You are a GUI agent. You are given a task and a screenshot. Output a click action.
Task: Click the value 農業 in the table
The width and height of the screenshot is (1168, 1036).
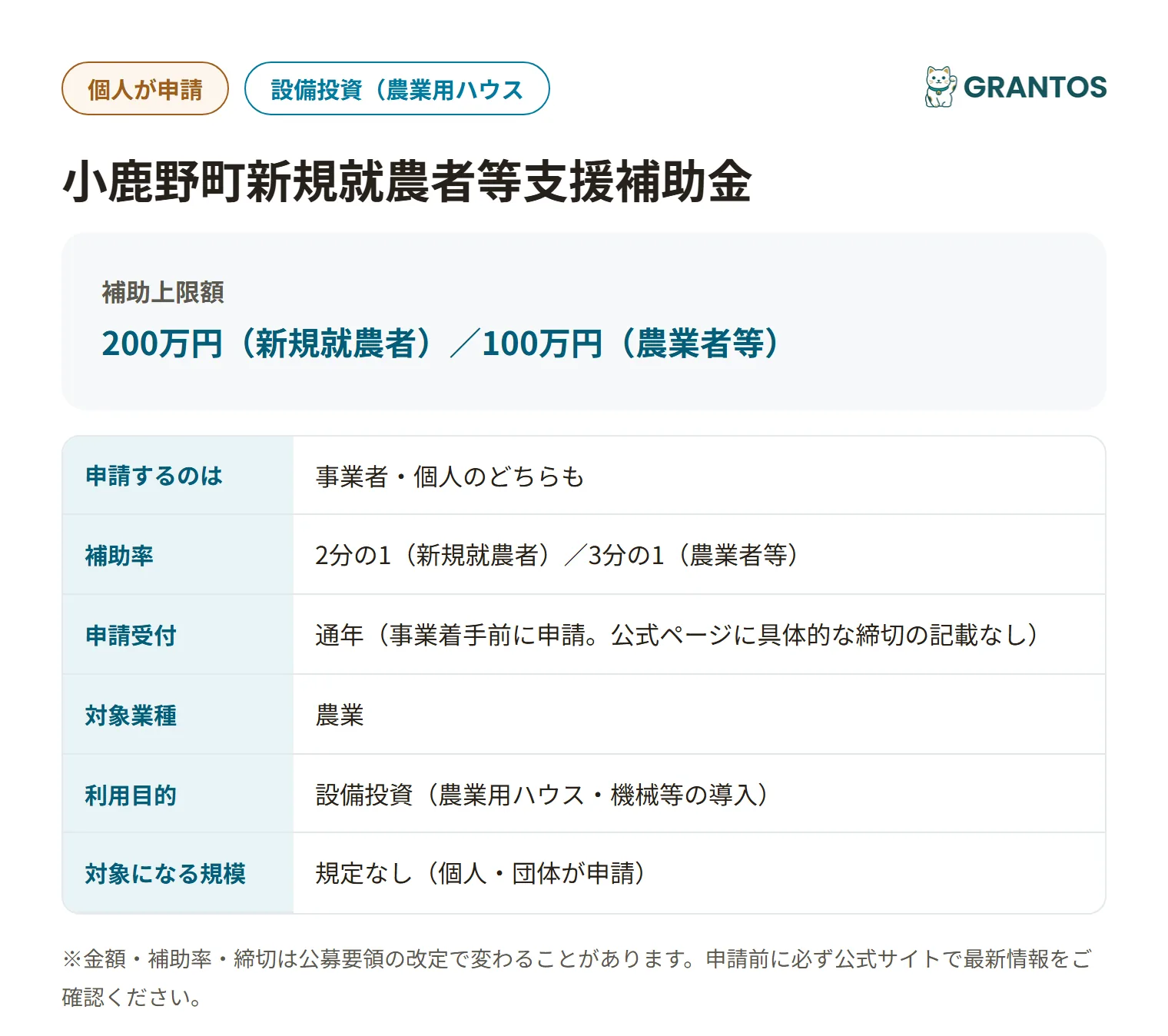[340, 715]
